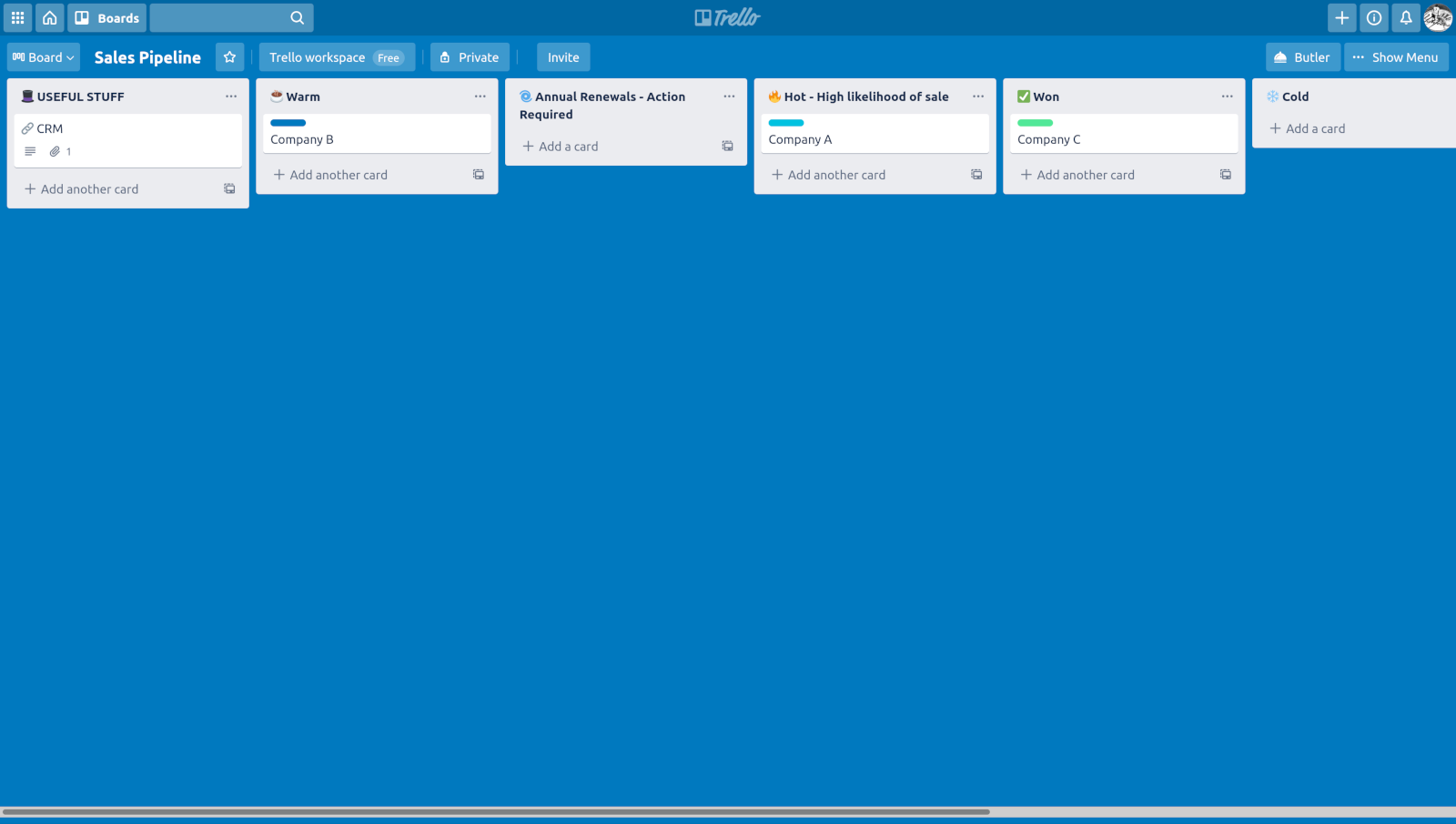This screenshot has height=824, width=1456.
Task: Open list actions for Hot list
Action: click(978, 97)
